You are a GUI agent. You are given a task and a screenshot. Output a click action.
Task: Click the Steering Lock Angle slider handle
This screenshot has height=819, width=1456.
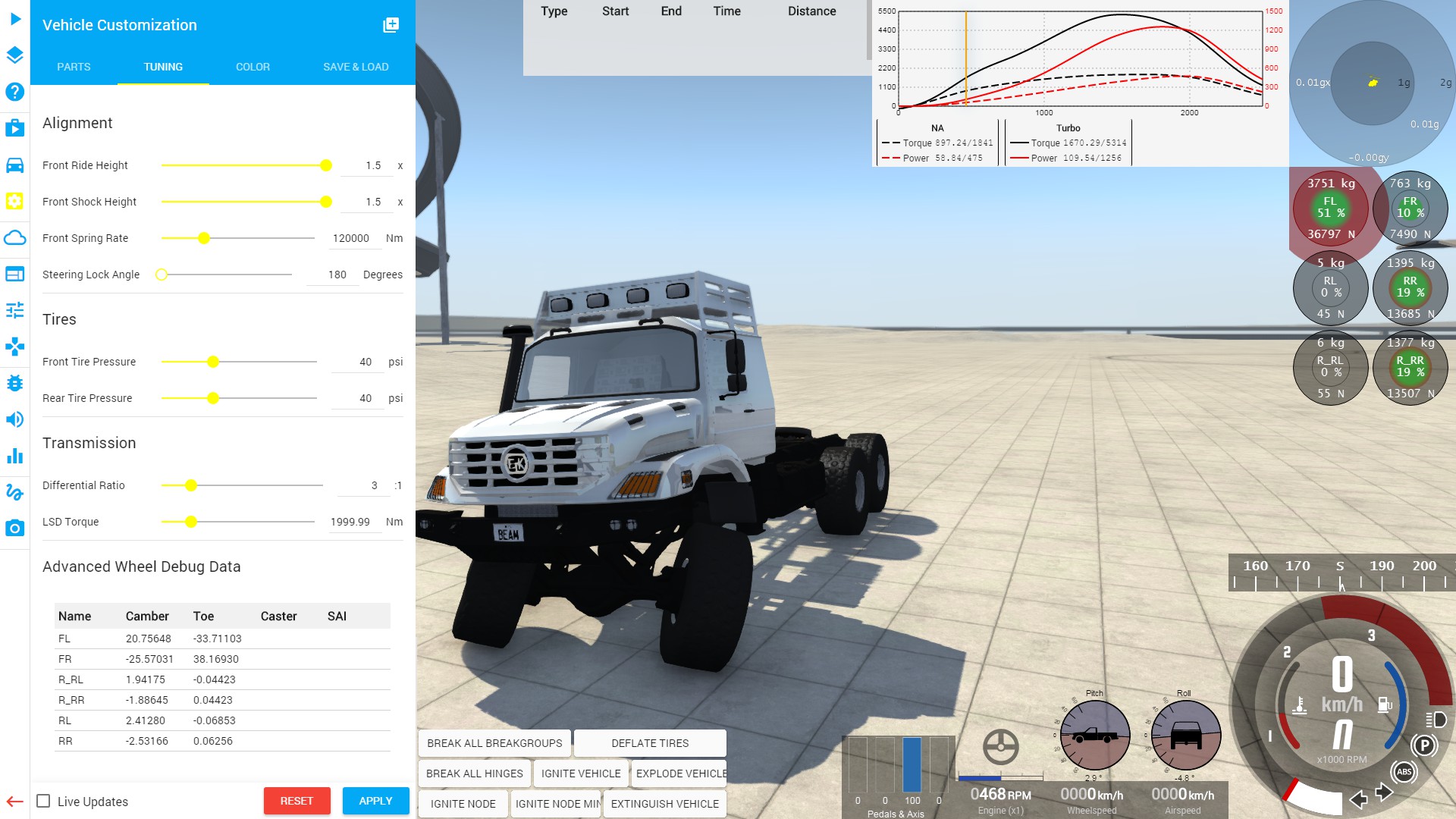point(162,275)
